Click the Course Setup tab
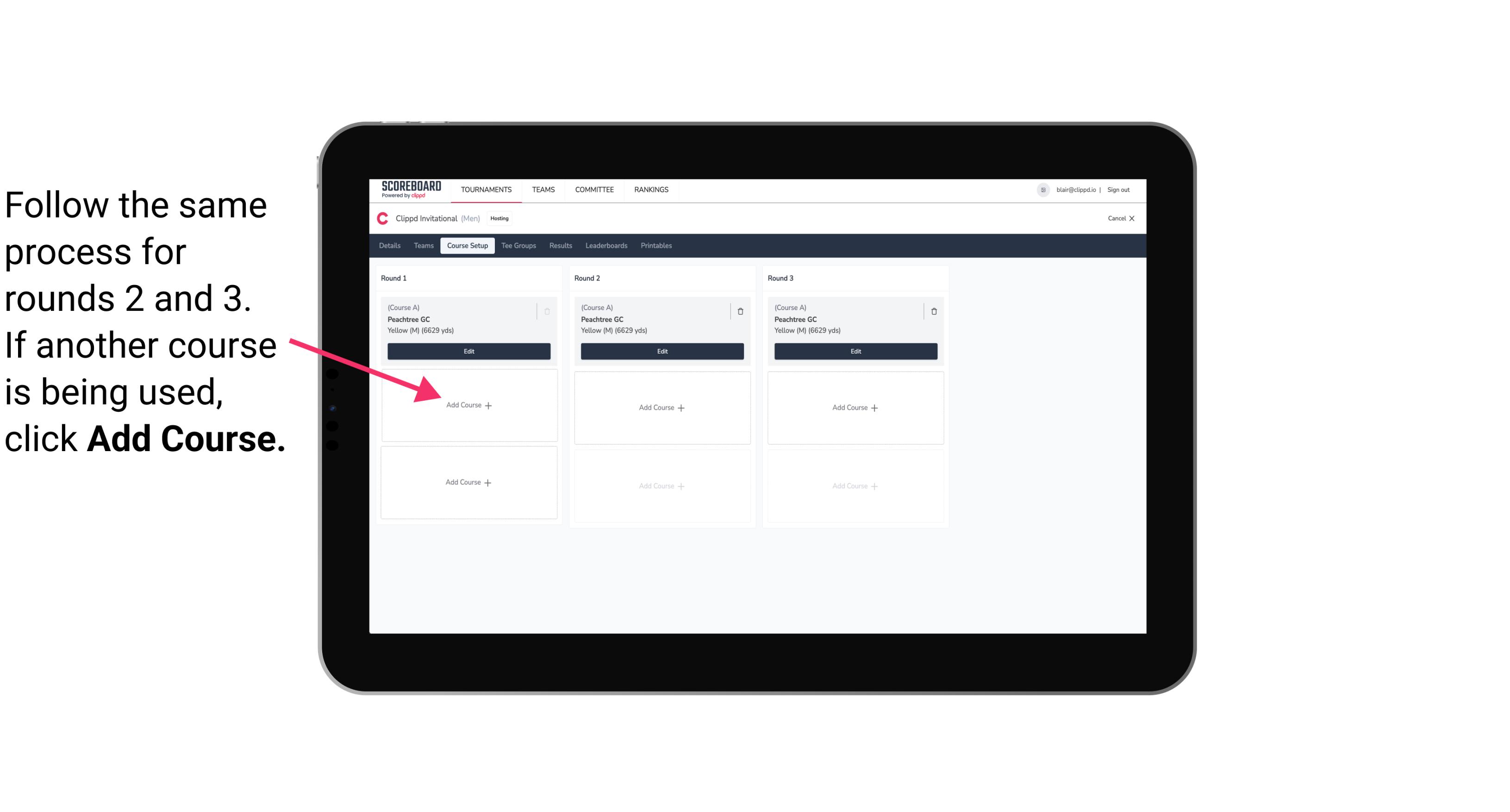1510x812 pixels. (466, 246)
